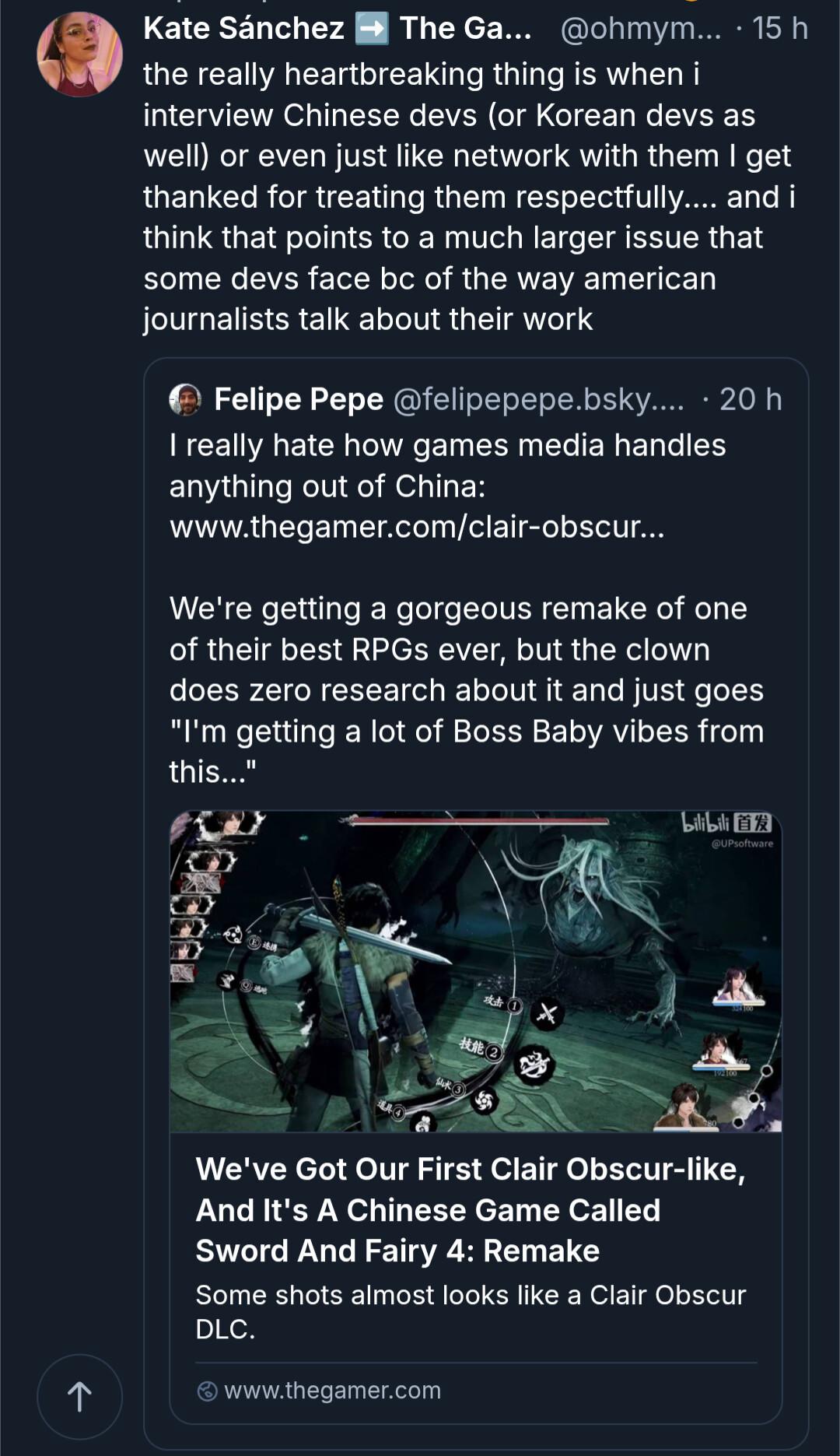840x1456 pixels.
Task: Click the globe icon beside www.thegamer.com
Action: [x=207, y=1391]
